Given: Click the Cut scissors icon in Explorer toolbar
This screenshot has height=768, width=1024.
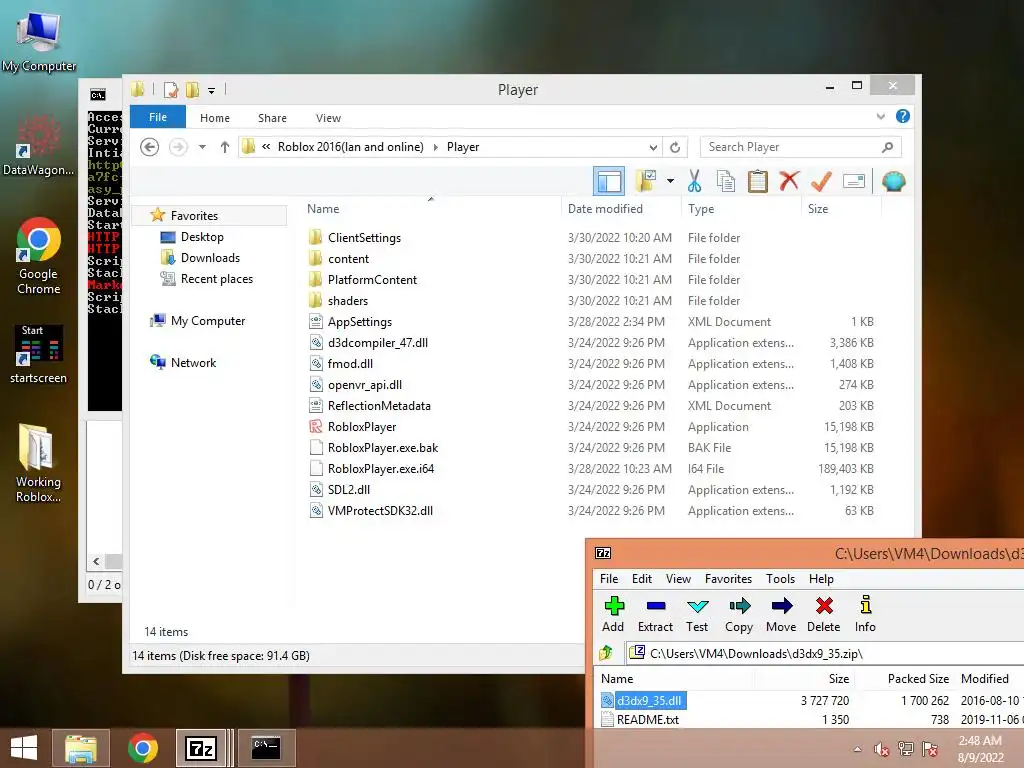Looking at the screenshot, I should click(694, 181).
